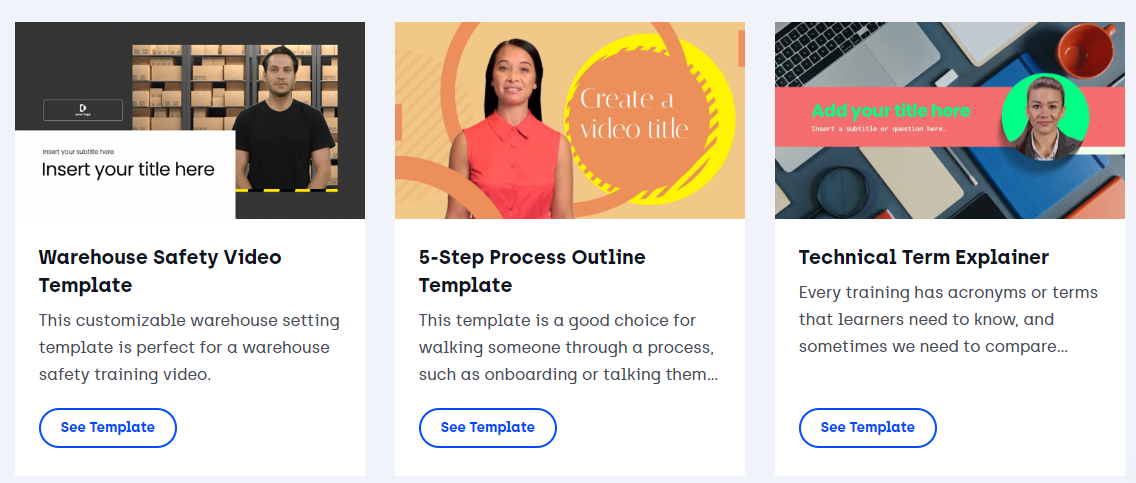Click the 'your logo' placeholder in warehouse thumbnail
This screenshot has height=483, width=1136.
click(x=83, y=110)
